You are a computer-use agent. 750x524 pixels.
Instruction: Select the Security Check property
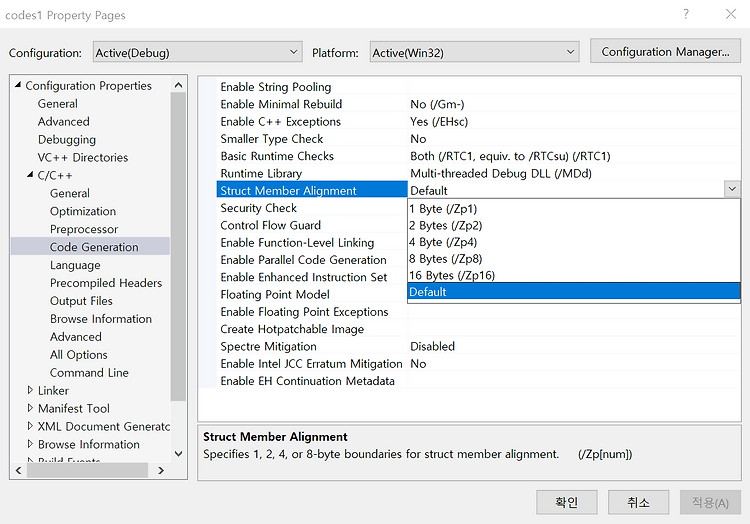(x=258, y=208)
